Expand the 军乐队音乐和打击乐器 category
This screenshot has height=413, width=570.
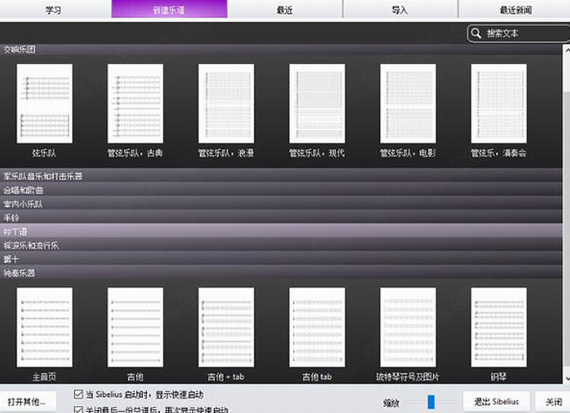[x=281, y=176]
